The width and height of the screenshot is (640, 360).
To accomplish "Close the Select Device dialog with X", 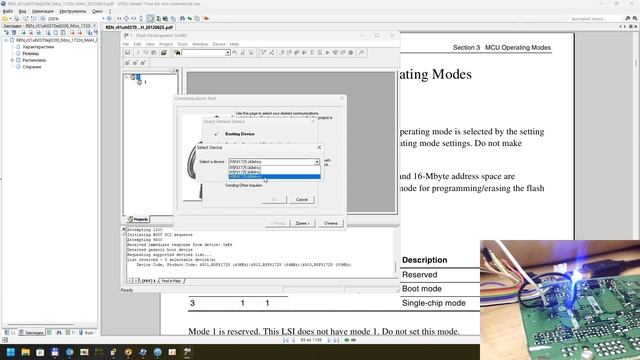I will point(319,147).
